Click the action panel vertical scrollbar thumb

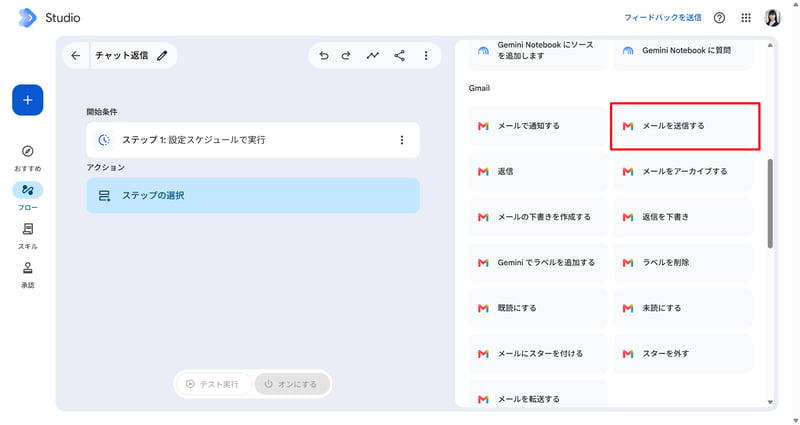770,204
